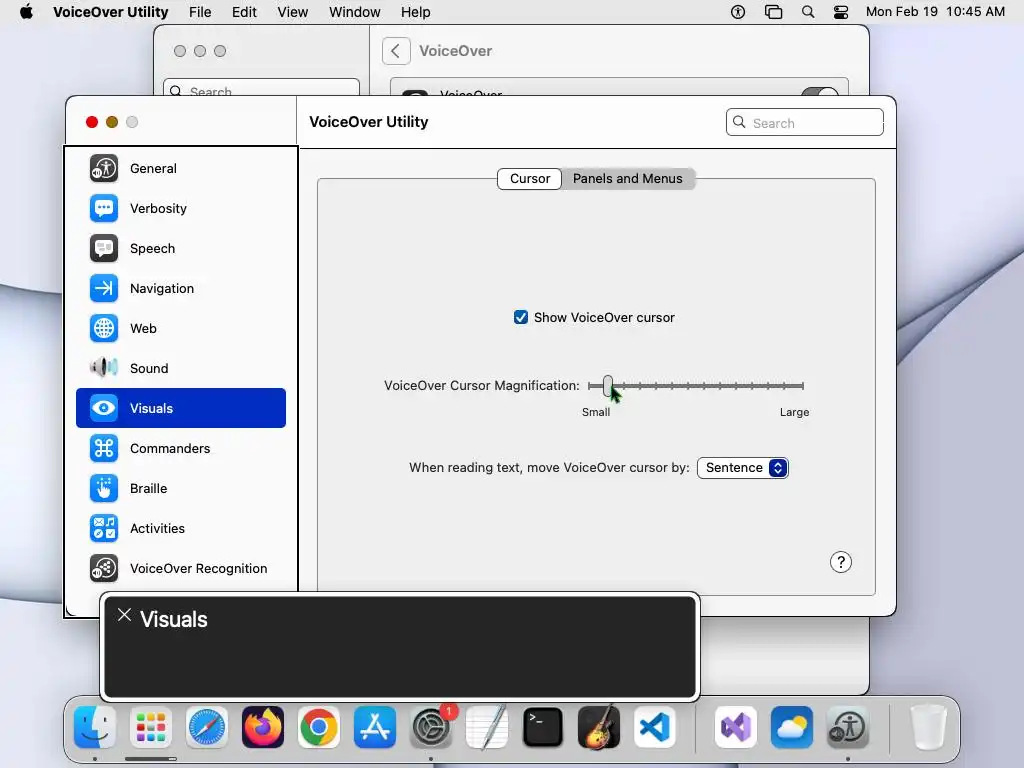Close the Visuals caption panel with X
Viewport: 1024px width, 768px height.
124,615
